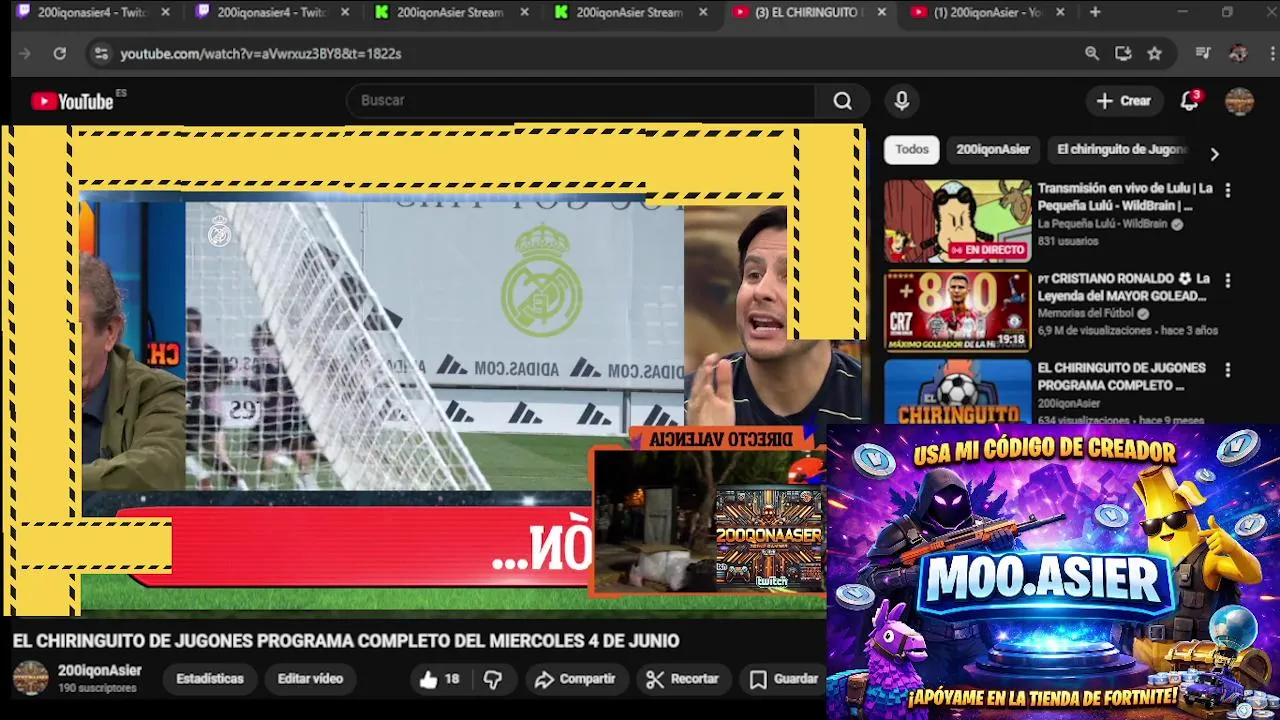The width and height of the screenshot is (1280, 720).
Task: Open the YouTube account avatar menu
Action: point(1239,101)
